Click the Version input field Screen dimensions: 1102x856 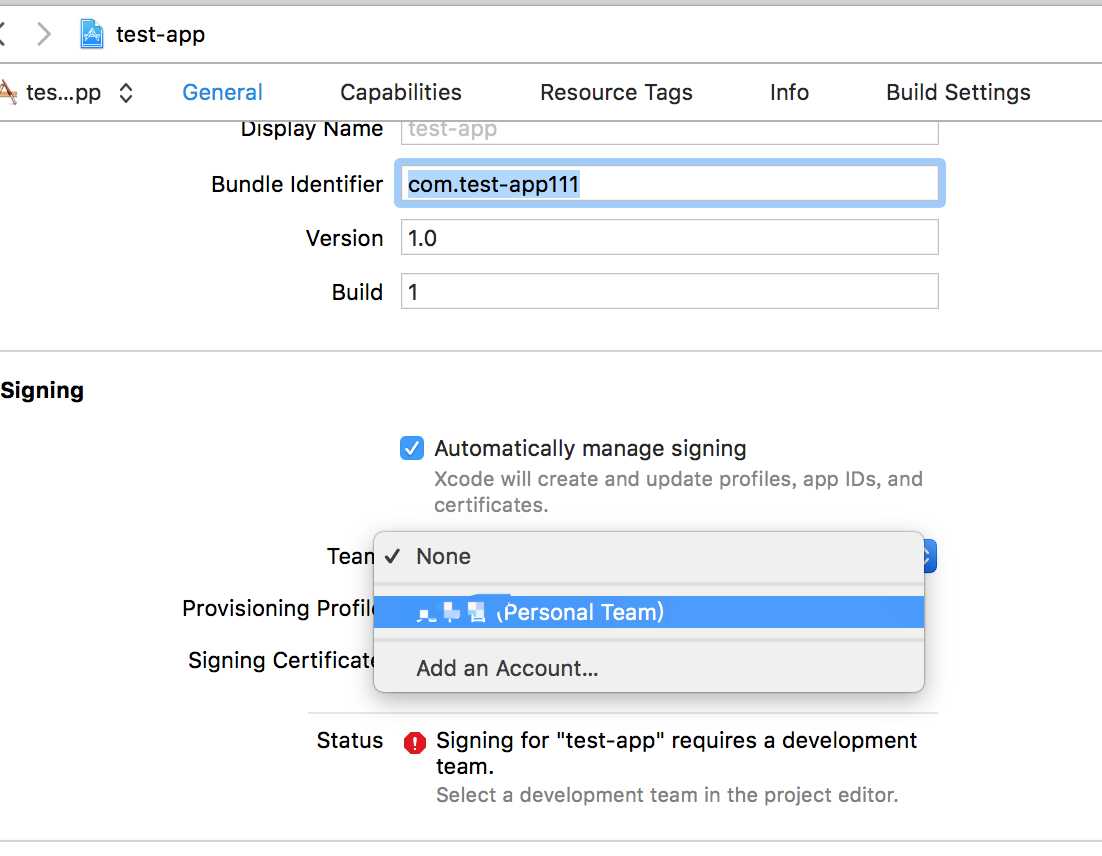(669, 238)
